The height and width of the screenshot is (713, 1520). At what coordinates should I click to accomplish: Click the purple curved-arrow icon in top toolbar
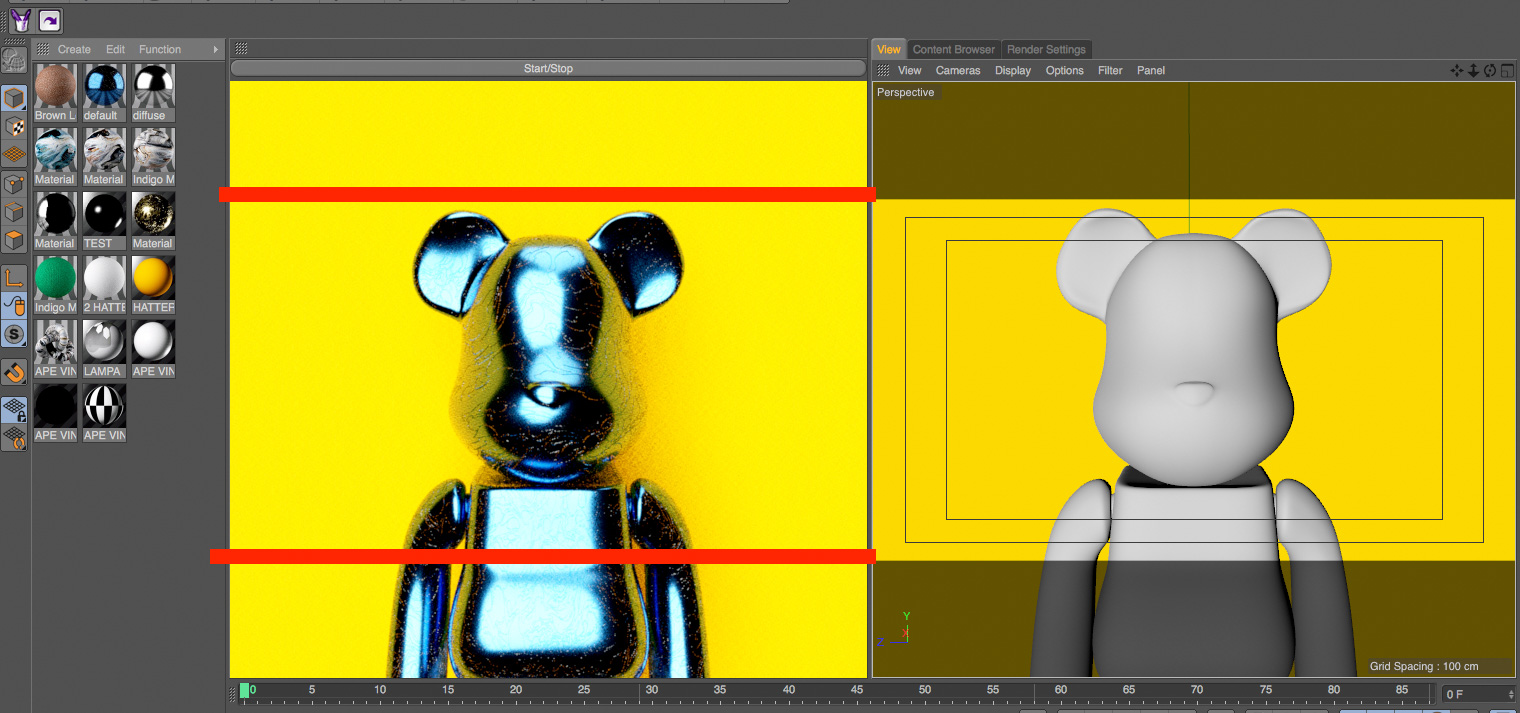click(x=49, y=20)
